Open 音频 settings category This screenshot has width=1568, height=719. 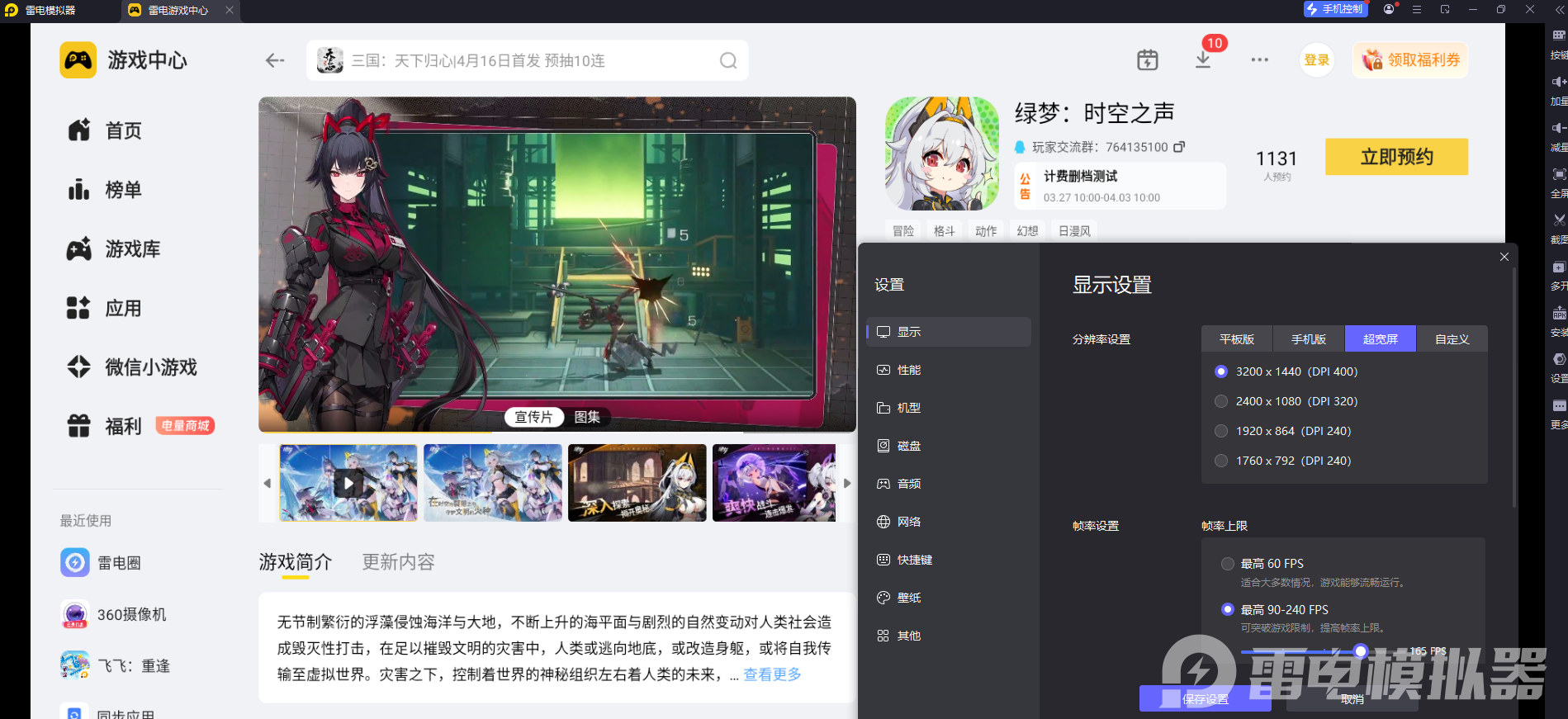pos(949,484)
